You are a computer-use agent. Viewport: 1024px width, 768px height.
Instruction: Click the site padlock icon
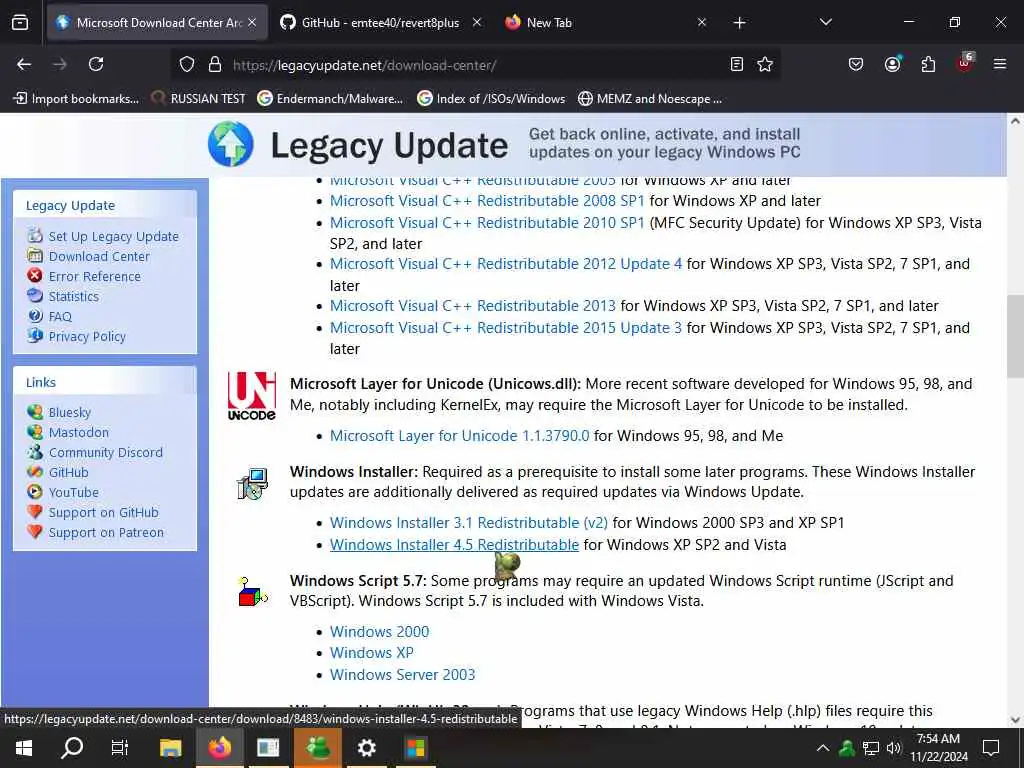[215, 65]
